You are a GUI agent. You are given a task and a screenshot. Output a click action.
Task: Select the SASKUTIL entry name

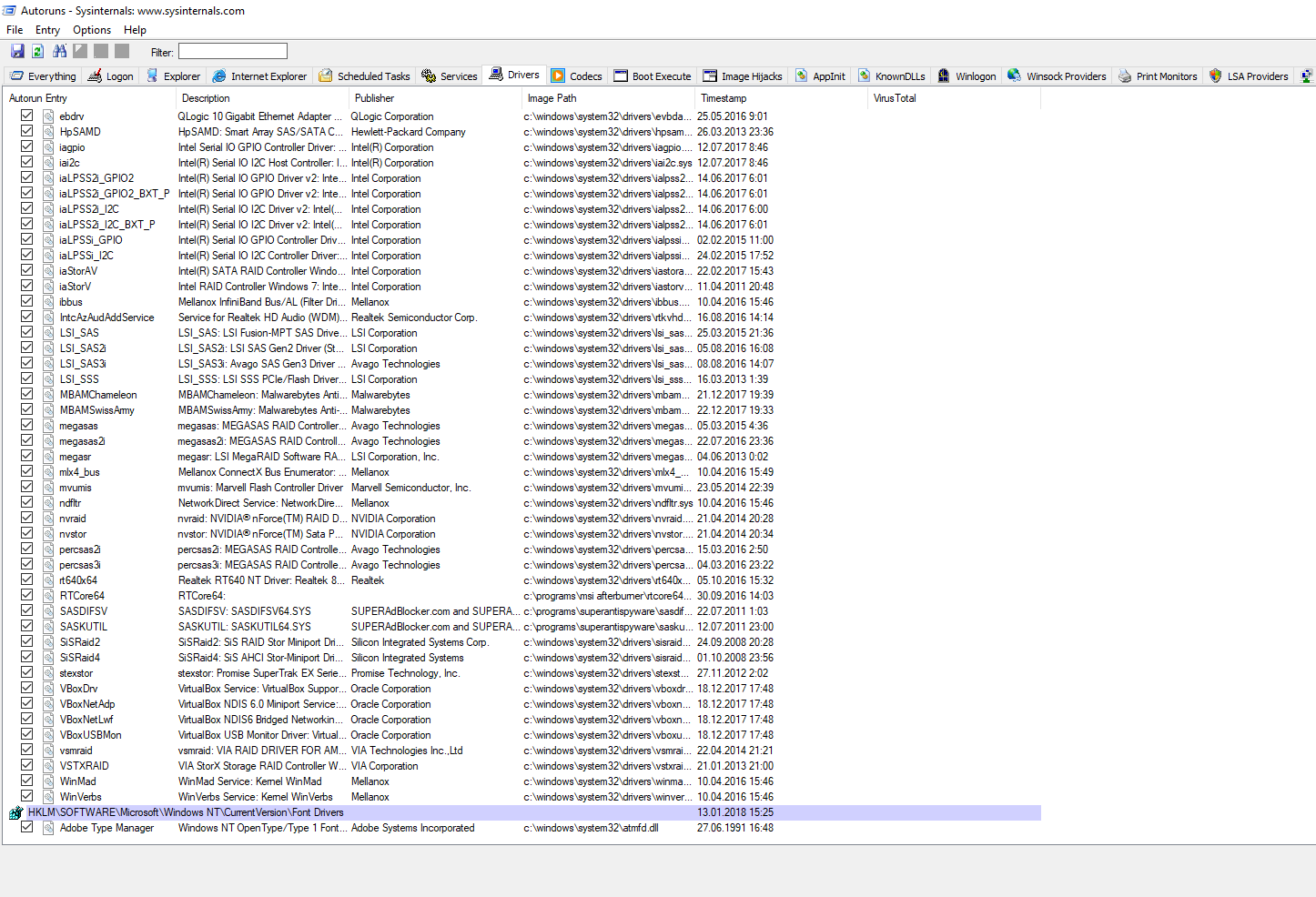tap(83, 627)
